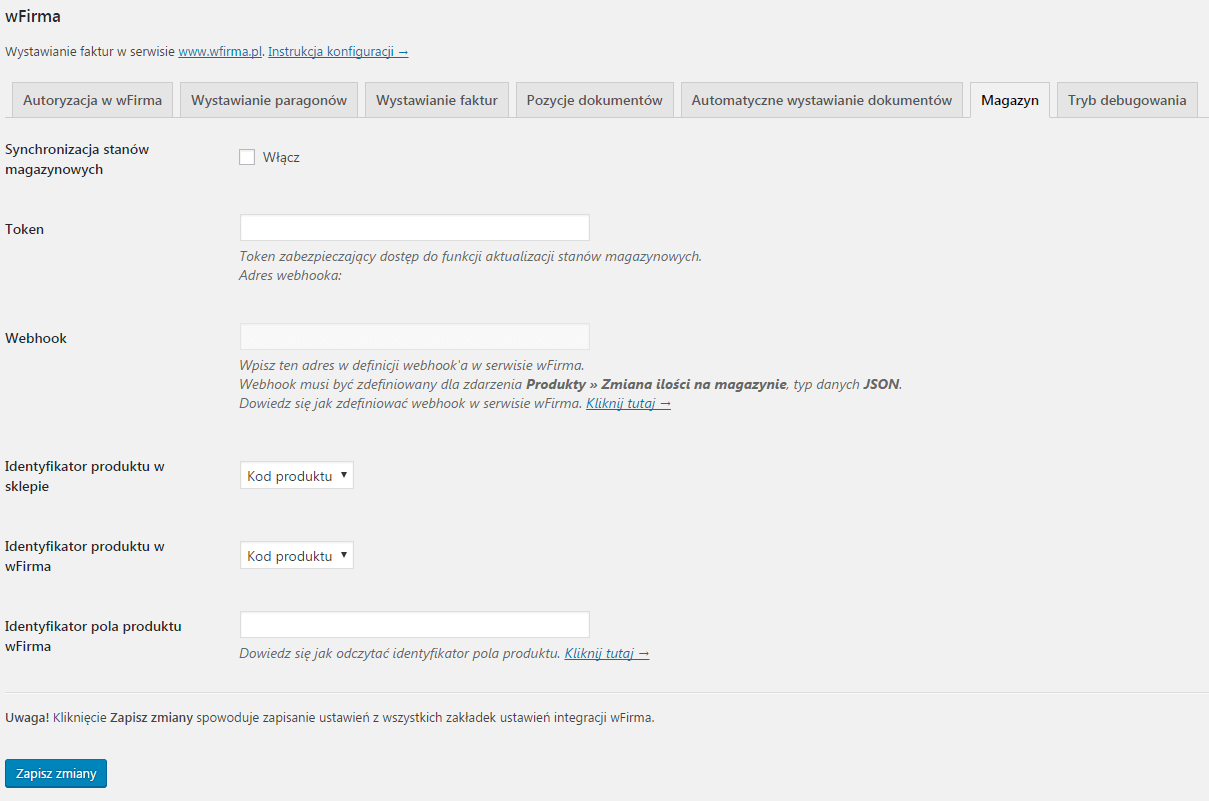Click the arrow on the sklepie Kod produktu select
This screenshot has width=1209, height=801.
pos(344,475)
